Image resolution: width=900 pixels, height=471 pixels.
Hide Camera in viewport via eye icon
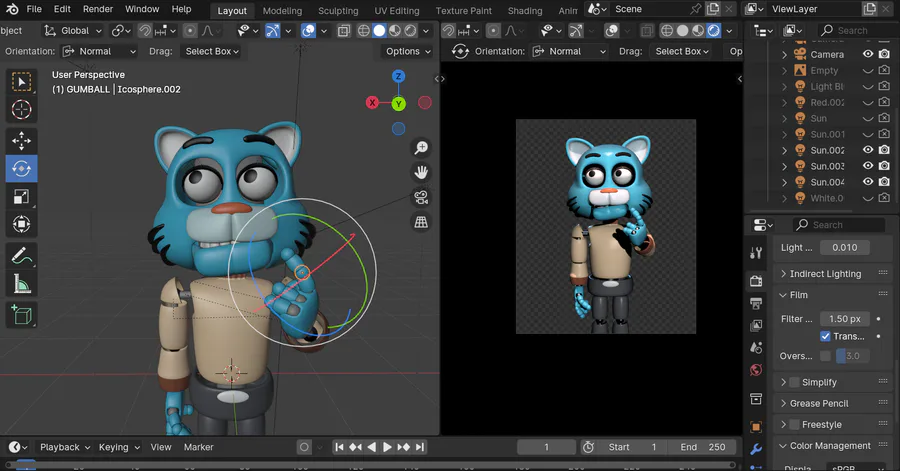click(868, 54)
